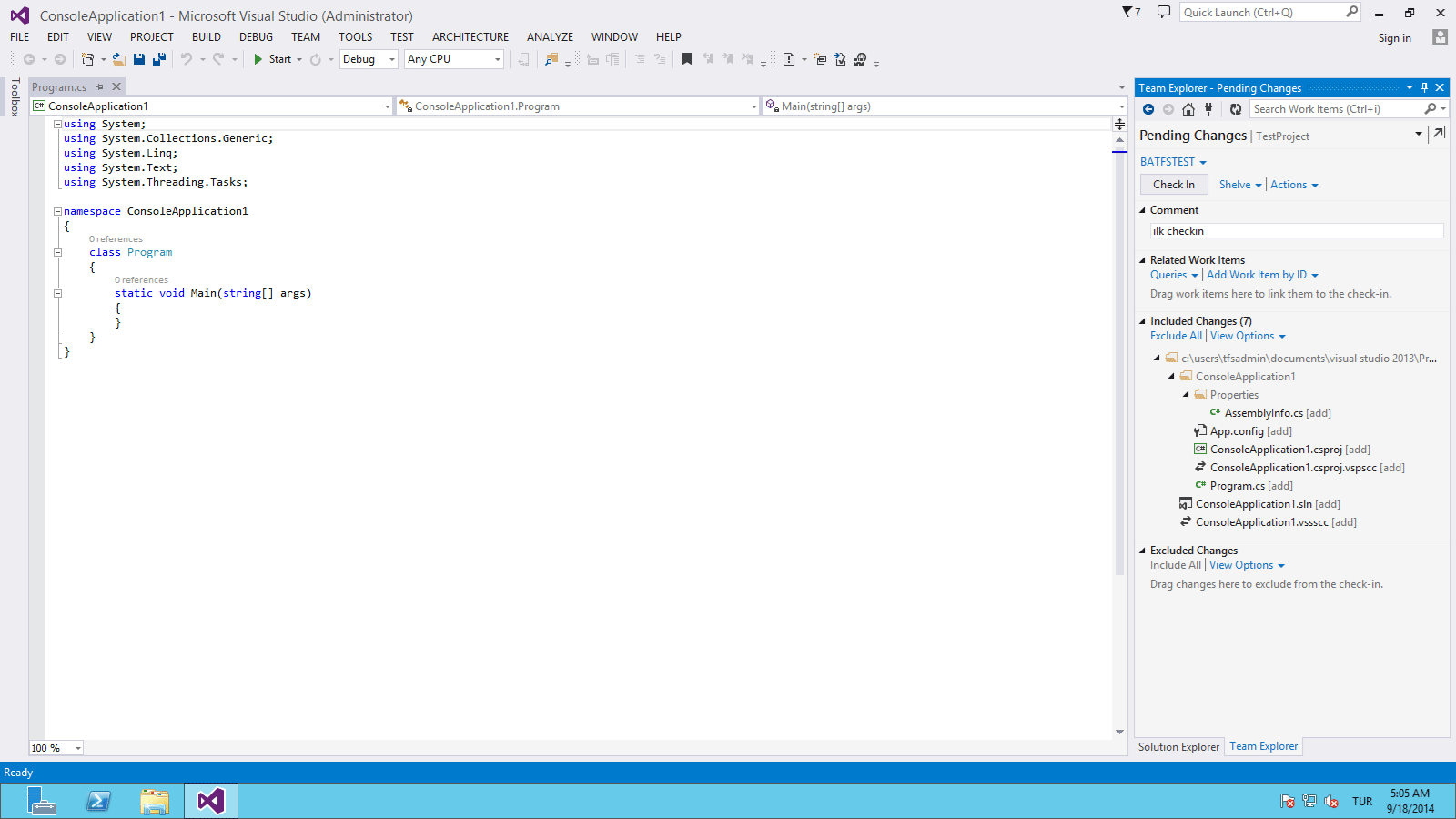
Task: Expand the Shelve dropdown
Action: point(1259,185)
